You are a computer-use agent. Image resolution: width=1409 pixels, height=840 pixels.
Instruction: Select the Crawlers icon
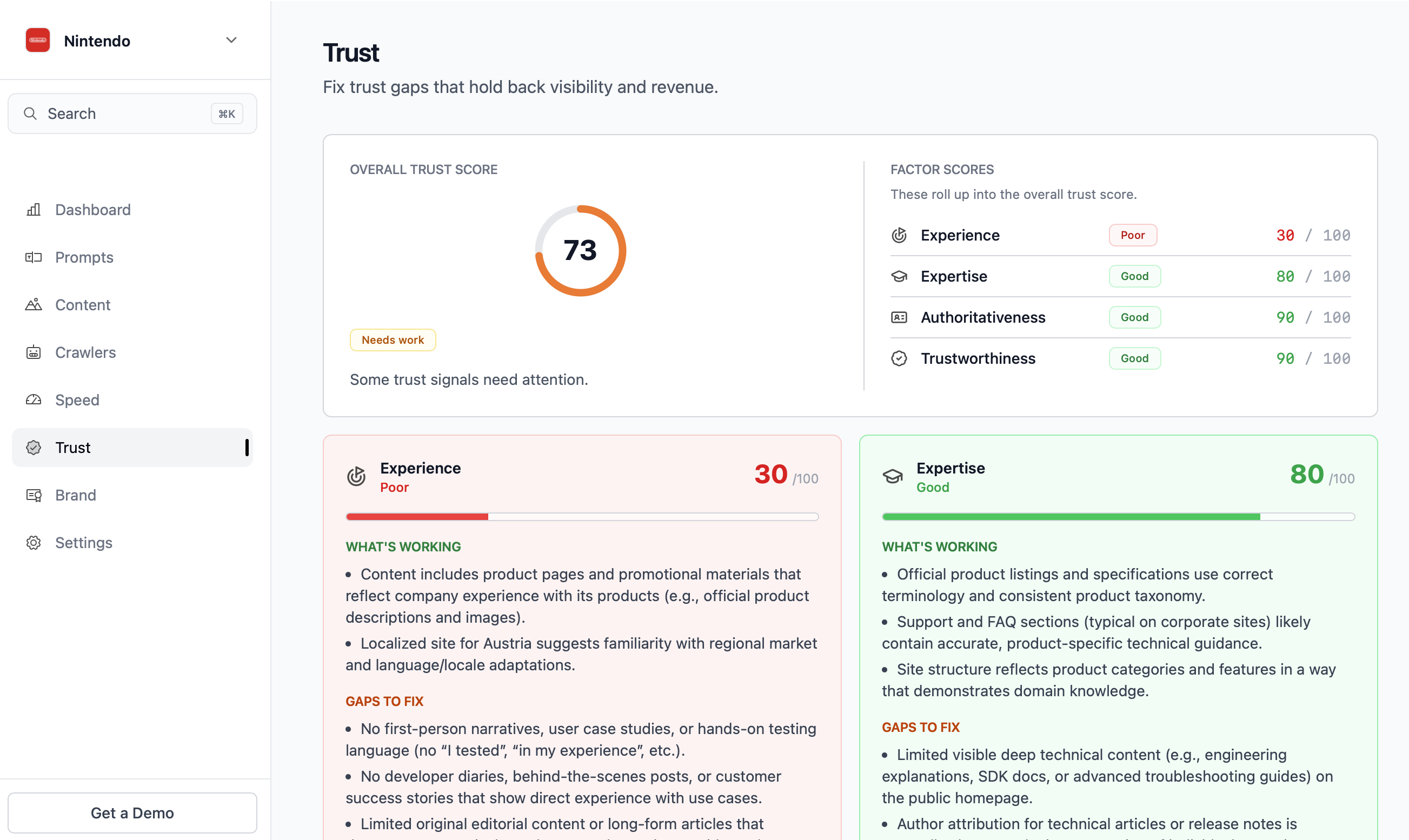tap(33, 352)
